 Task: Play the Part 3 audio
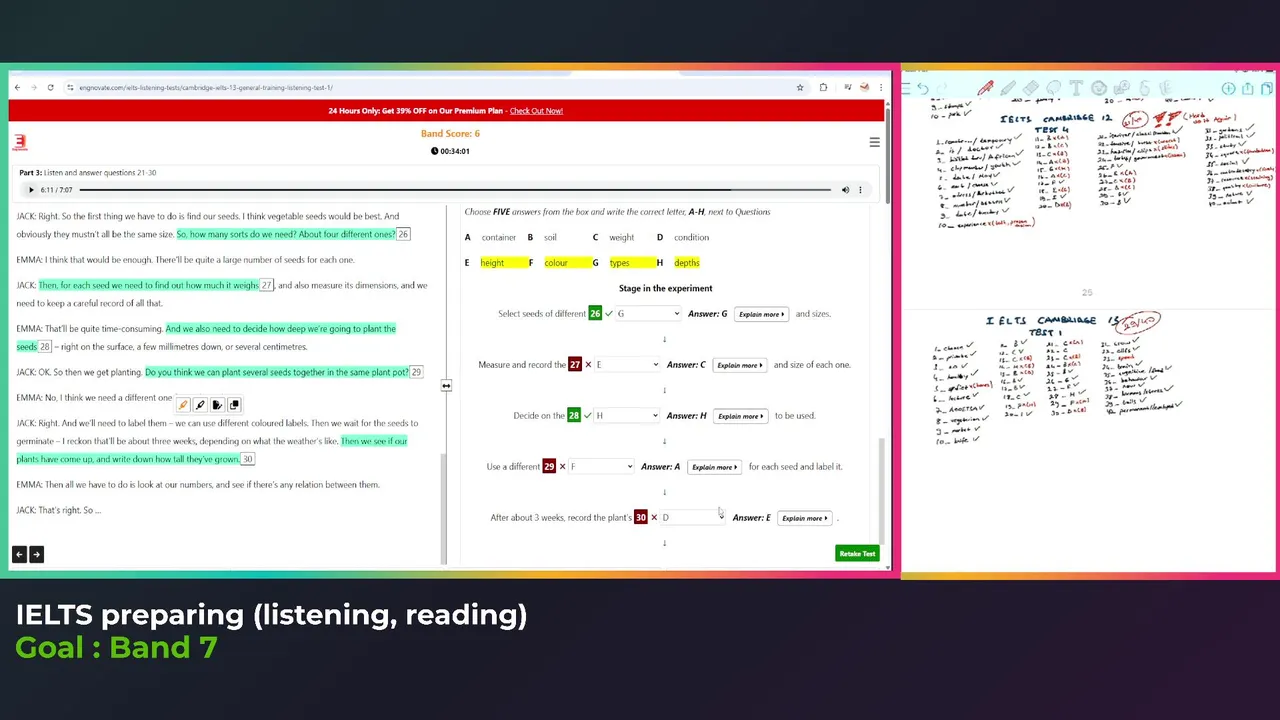pyautogui.click(x=31, y=190)
